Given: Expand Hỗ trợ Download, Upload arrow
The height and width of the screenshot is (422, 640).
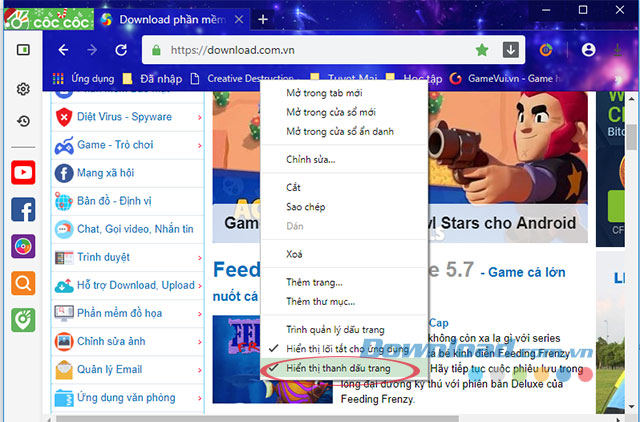Looking at the screenshot, I should pyautogui.click(x=200, y=286).
